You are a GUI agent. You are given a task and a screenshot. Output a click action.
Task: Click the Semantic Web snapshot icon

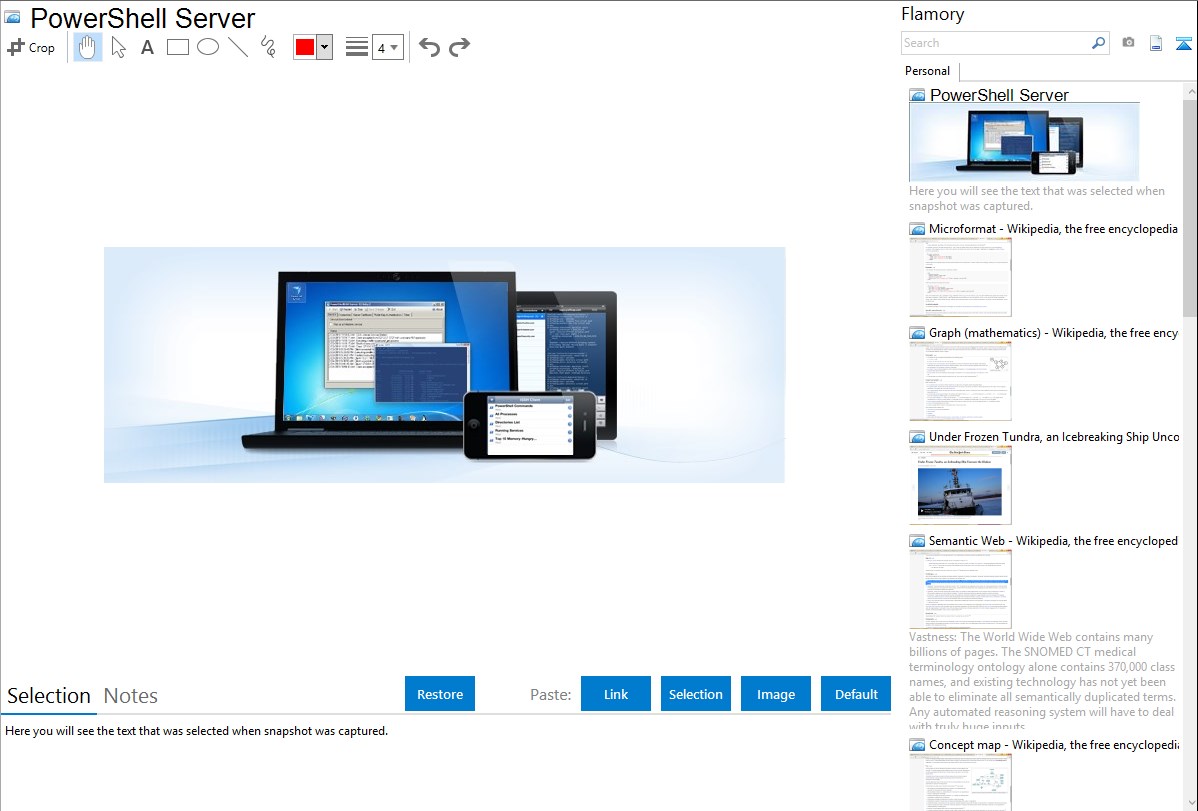tap(918, 541)
